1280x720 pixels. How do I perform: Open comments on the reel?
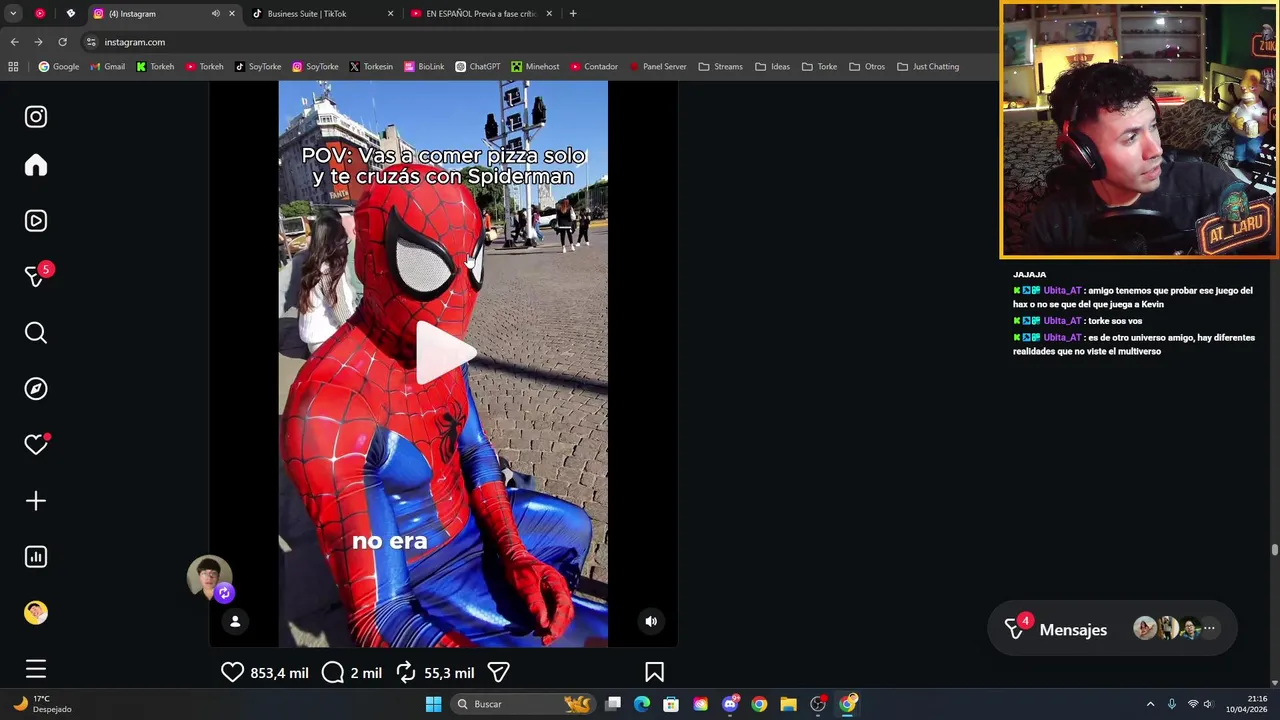tap(333, 673)
